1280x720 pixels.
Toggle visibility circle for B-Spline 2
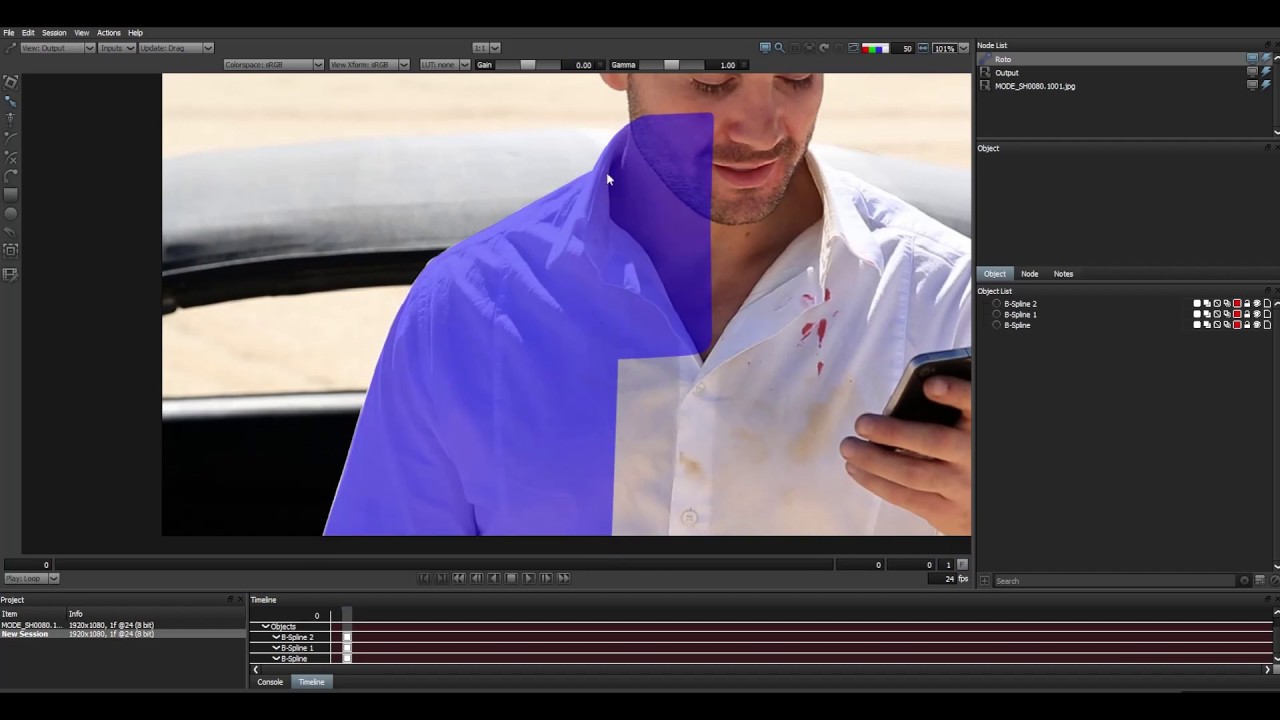click(x=996, y=304)
